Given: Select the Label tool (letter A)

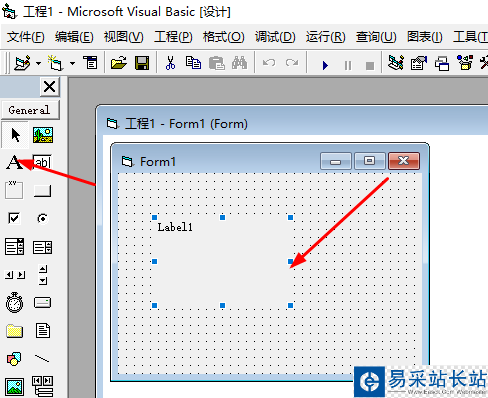Looking at the screenshot, I should coord(14,163).
